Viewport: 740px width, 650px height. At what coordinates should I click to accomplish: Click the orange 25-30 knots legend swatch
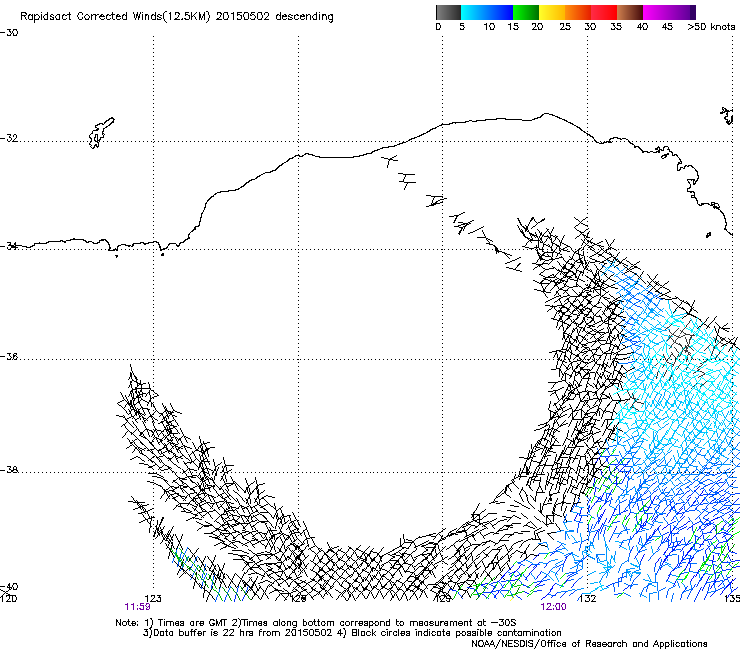578,12
